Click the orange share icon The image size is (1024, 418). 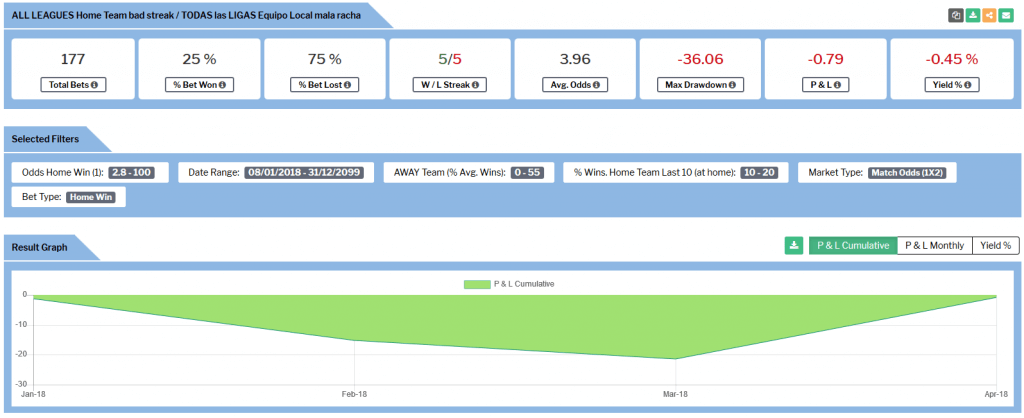point(989,15)
